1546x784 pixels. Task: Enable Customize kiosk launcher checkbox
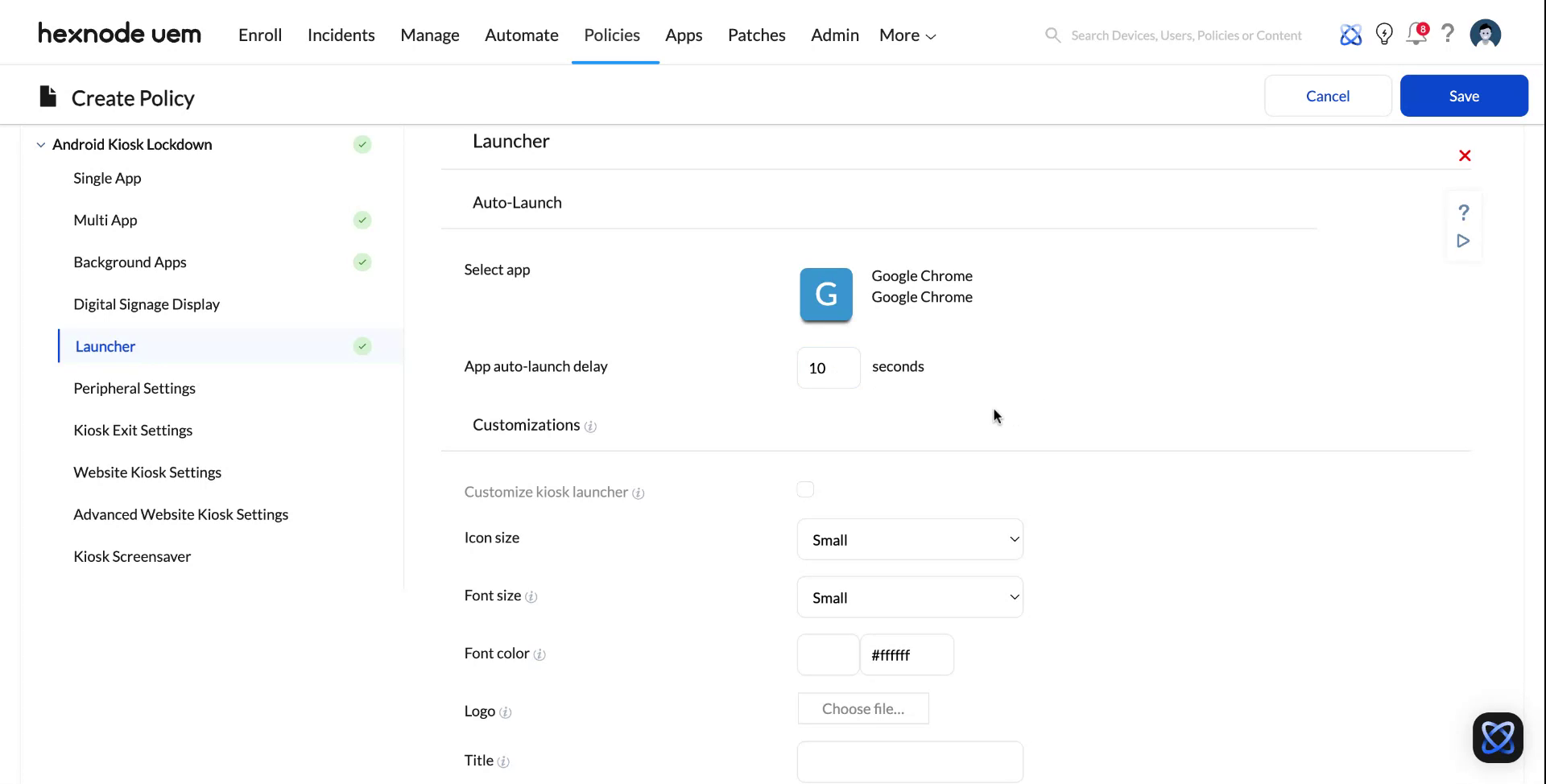pos(805,489)
